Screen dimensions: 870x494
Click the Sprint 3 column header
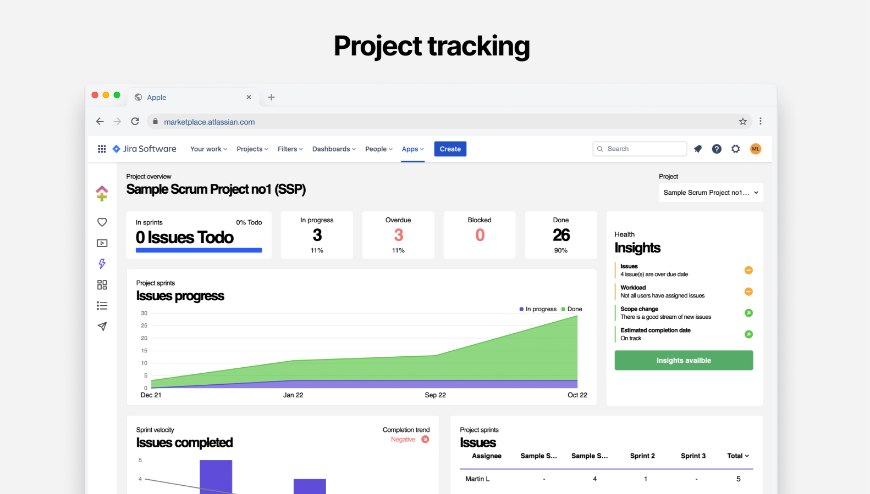[694, 456]
